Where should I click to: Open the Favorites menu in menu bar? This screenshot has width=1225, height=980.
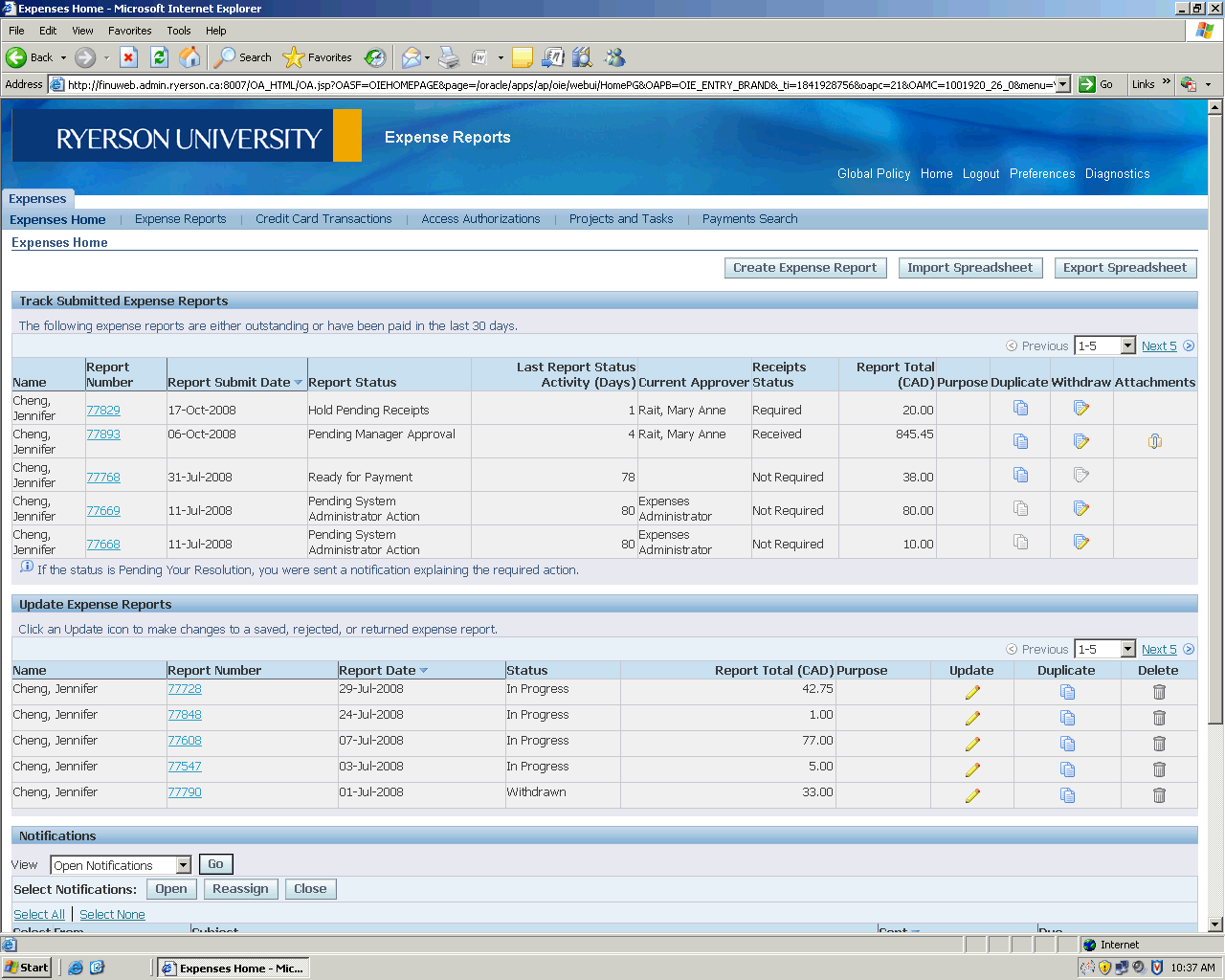(x=129, y=31)
